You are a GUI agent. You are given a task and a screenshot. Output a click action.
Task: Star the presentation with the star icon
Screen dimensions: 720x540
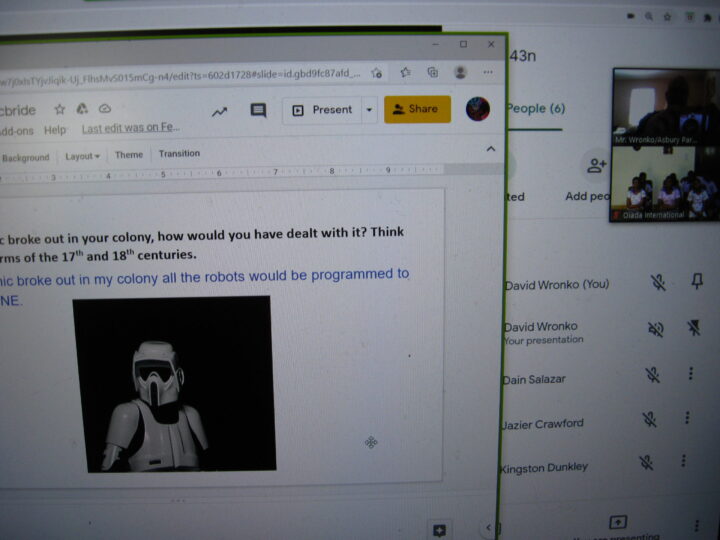(60, 109)
